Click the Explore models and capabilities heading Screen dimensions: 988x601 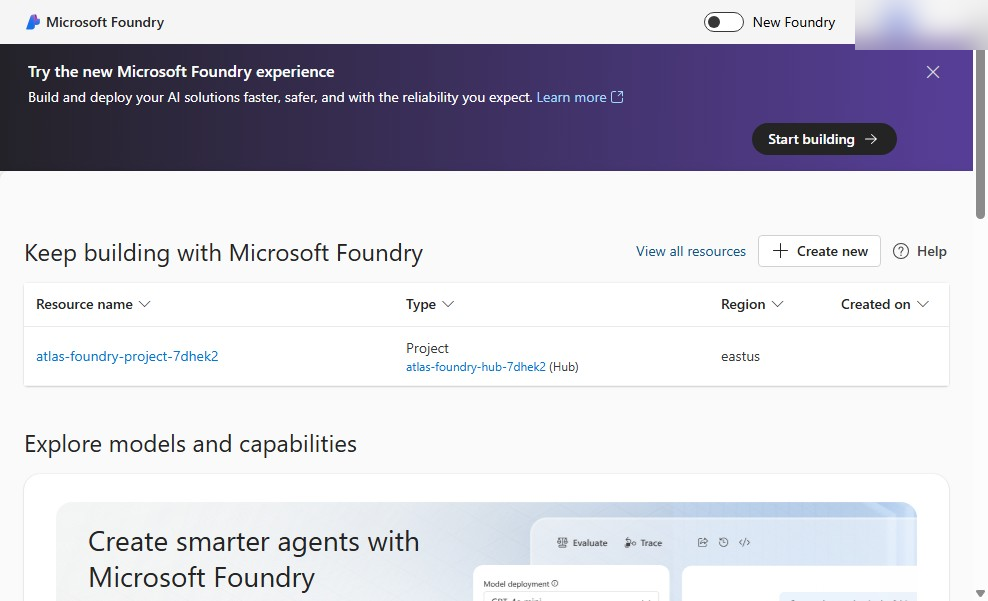[x=190, y=444]
